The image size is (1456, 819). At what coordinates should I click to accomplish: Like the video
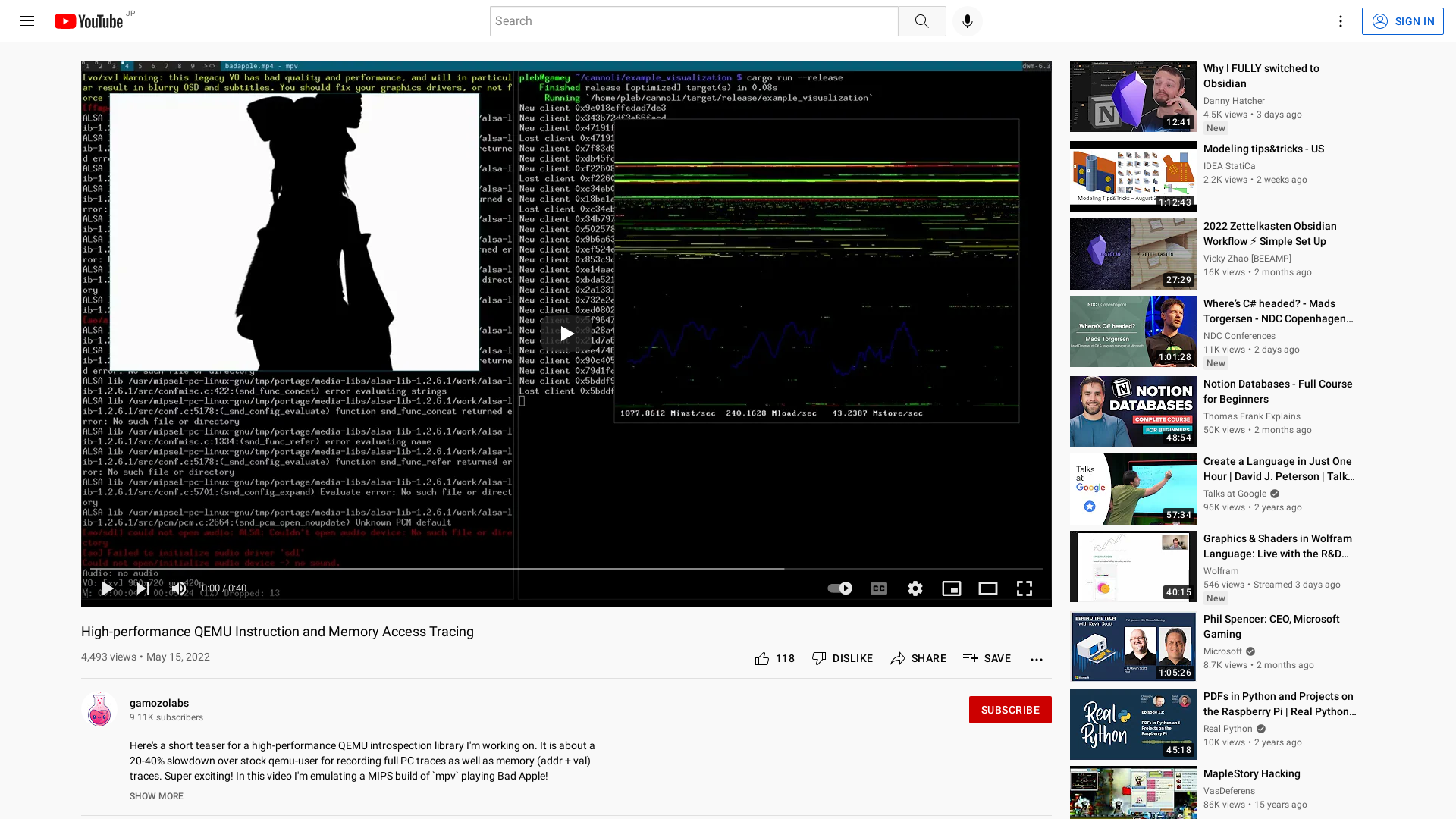point(762,659)
